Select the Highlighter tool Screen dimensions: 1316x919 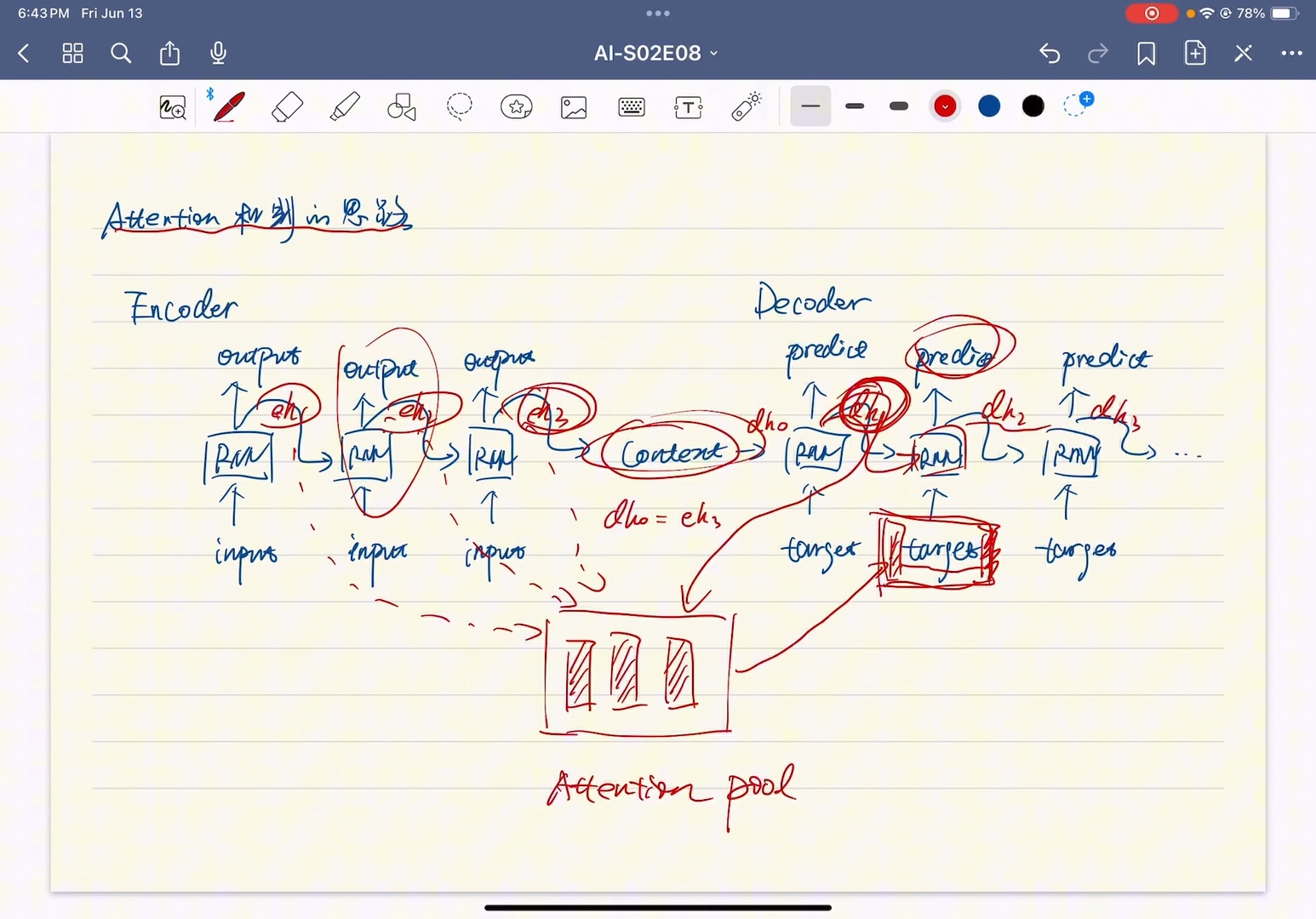click(x=345, y=107)
